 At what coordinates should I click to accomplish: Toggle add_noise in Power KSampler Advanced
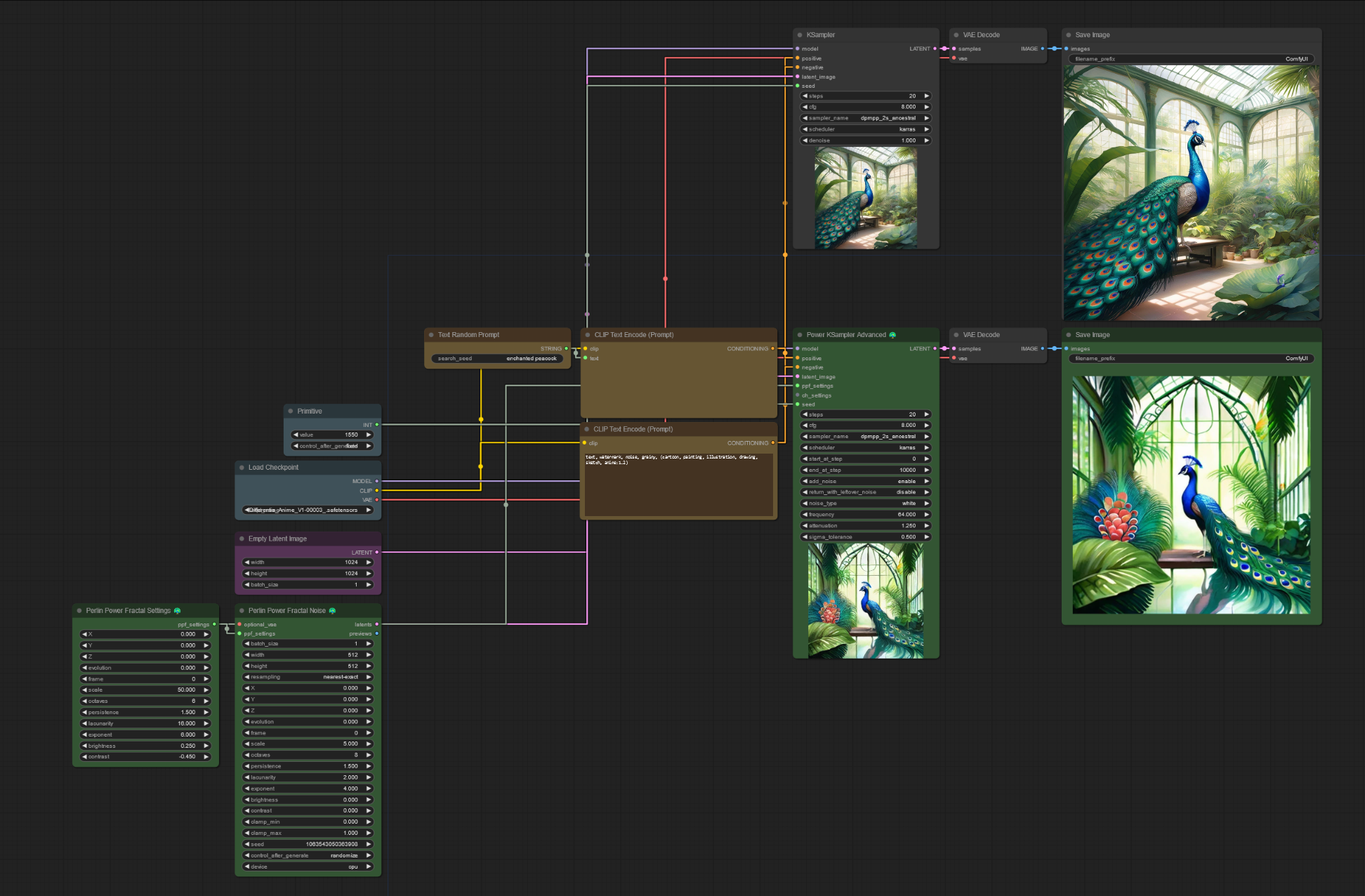866,482
